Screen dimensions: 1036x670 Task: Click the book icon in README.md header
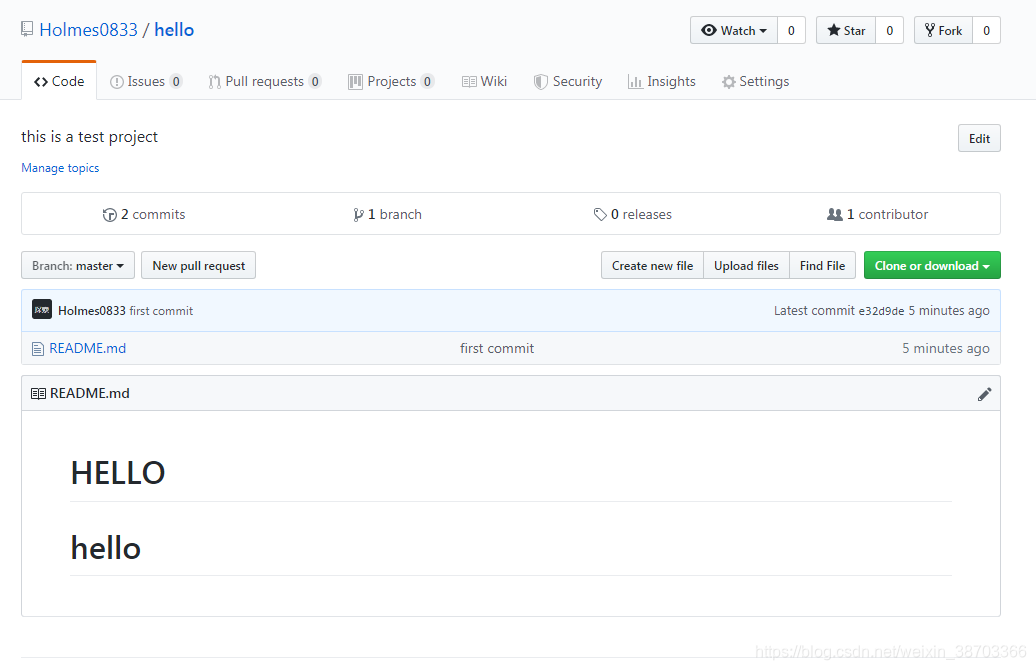click(x=38, y=394)
